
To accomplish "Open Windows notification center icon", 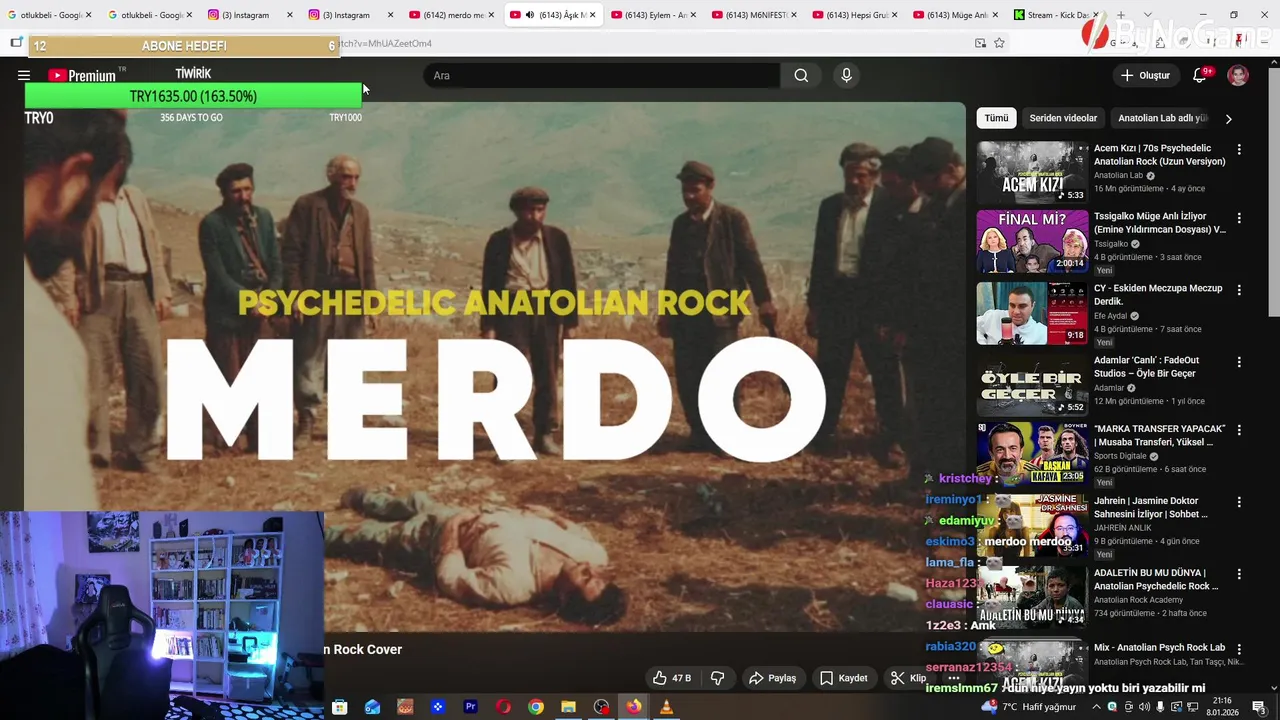I will click(x=1259, y=707).
